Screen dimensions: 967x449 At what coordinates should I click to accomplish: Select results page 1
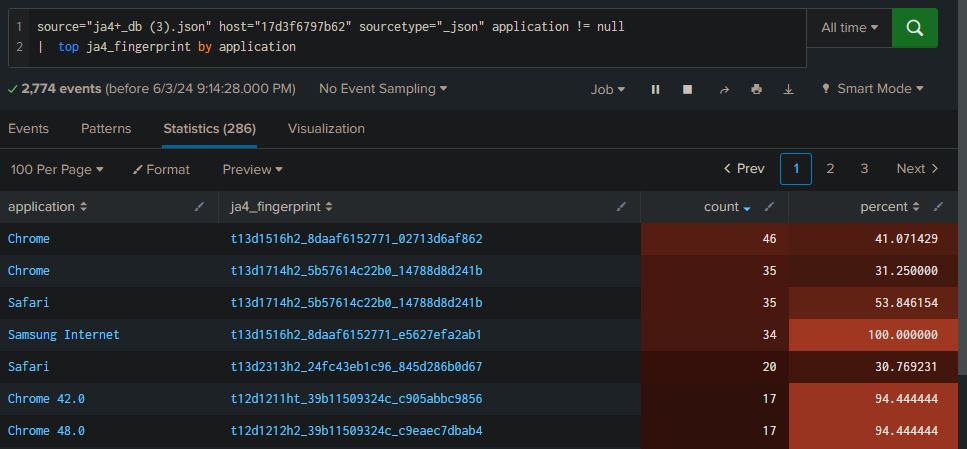[796, 169]
